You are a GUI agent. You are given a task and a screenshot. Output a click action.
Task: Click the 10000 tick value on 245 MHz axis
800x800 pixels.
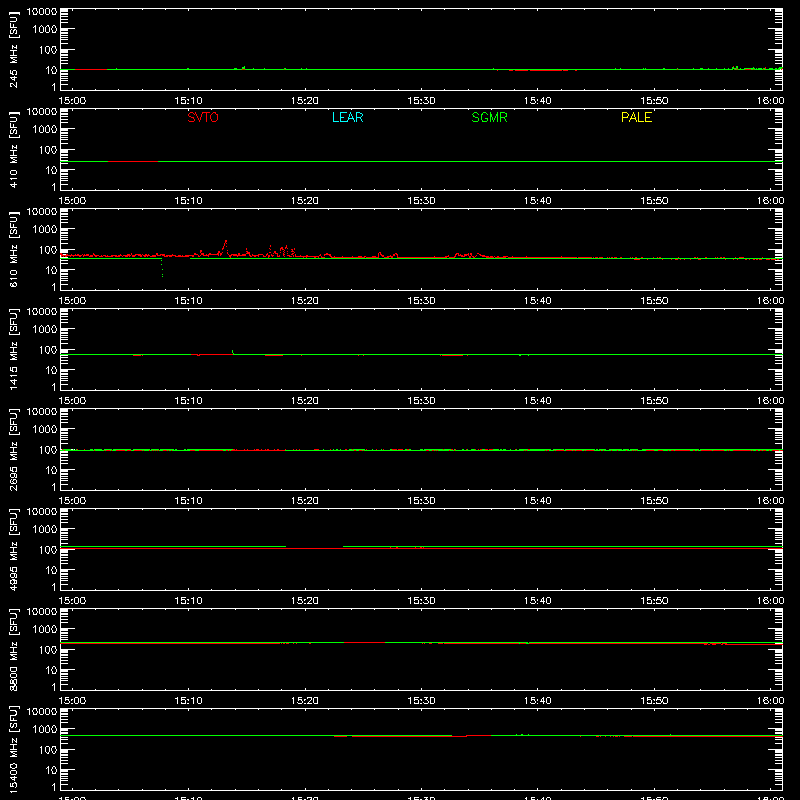42,12
